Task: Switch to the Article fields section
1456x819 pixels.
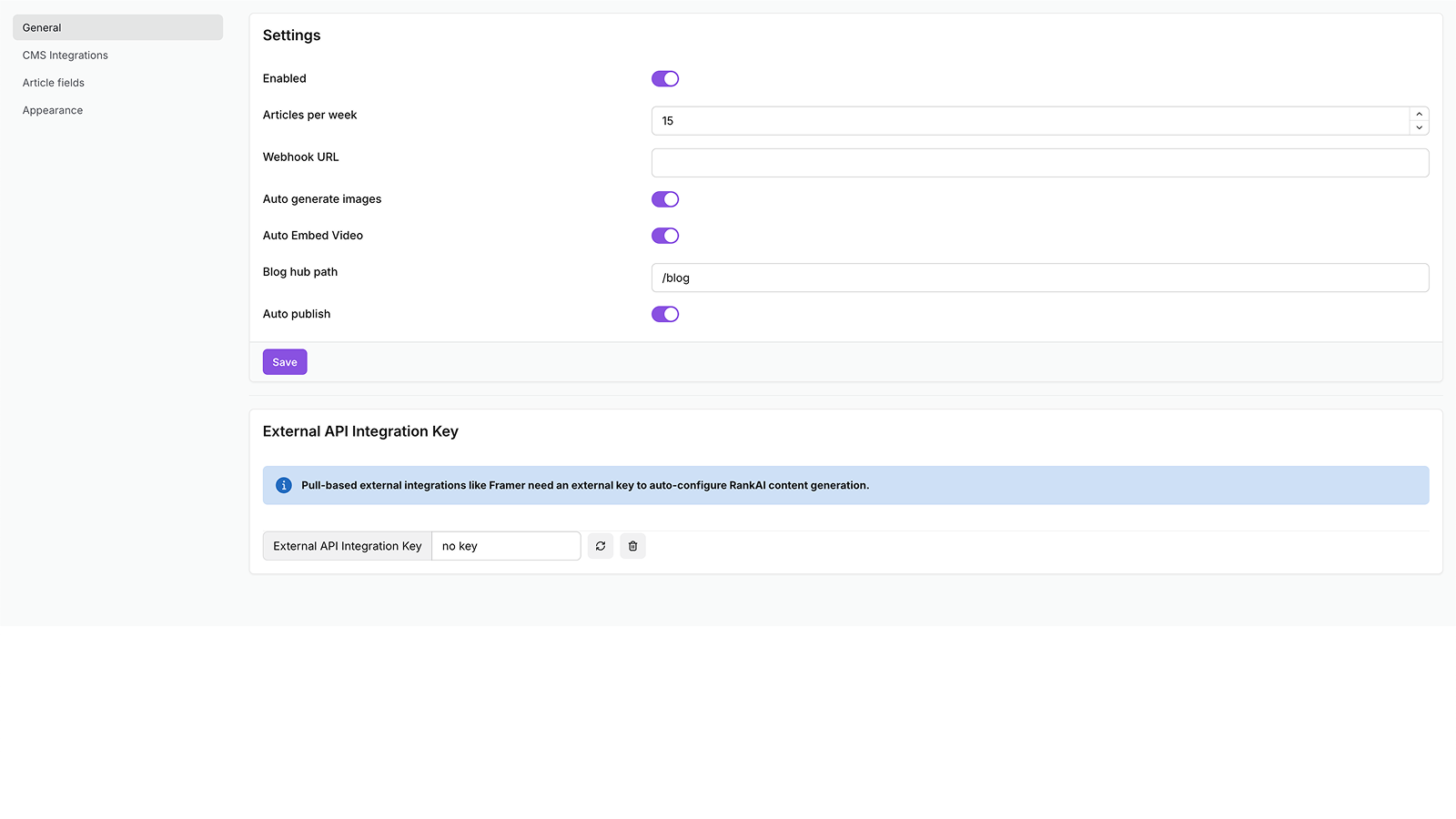Action: (x=54, y=82)
